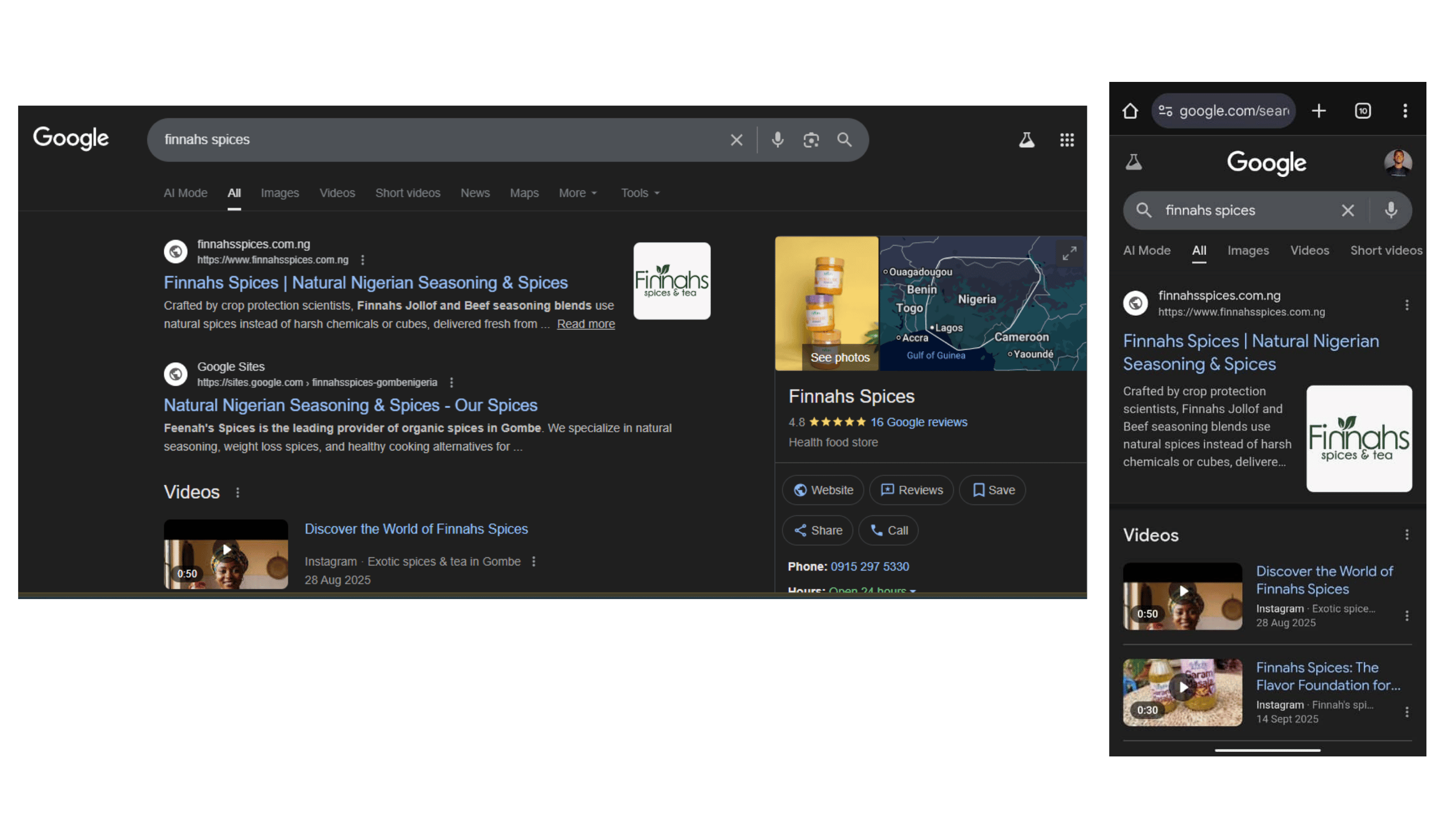Open Google Lens image search icon
The width and height of the screenshot is (1456, 819).
(811, 140)
